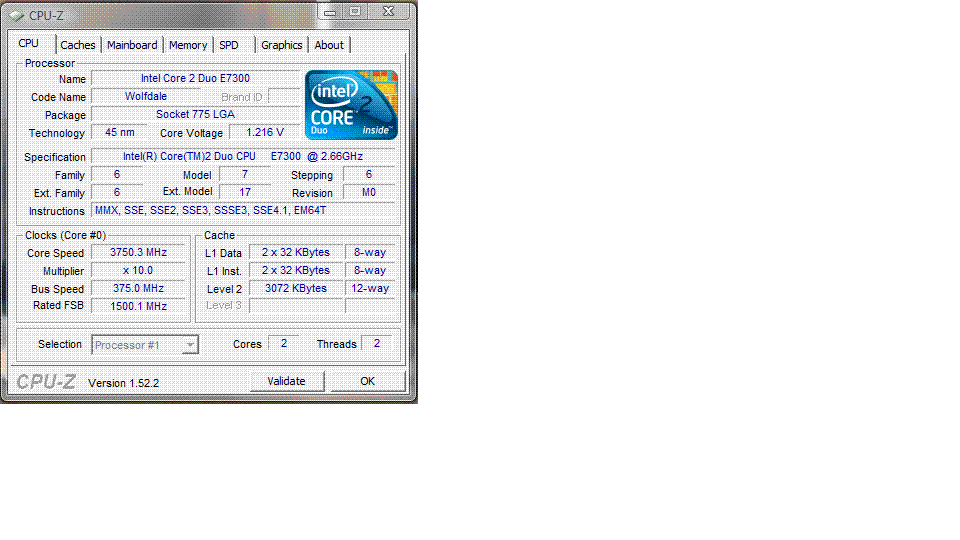Image resolution: width=960 pixels, height=540 pixels.
Task: Click the Code Name value Wolfdale
Action: point(146,96)
